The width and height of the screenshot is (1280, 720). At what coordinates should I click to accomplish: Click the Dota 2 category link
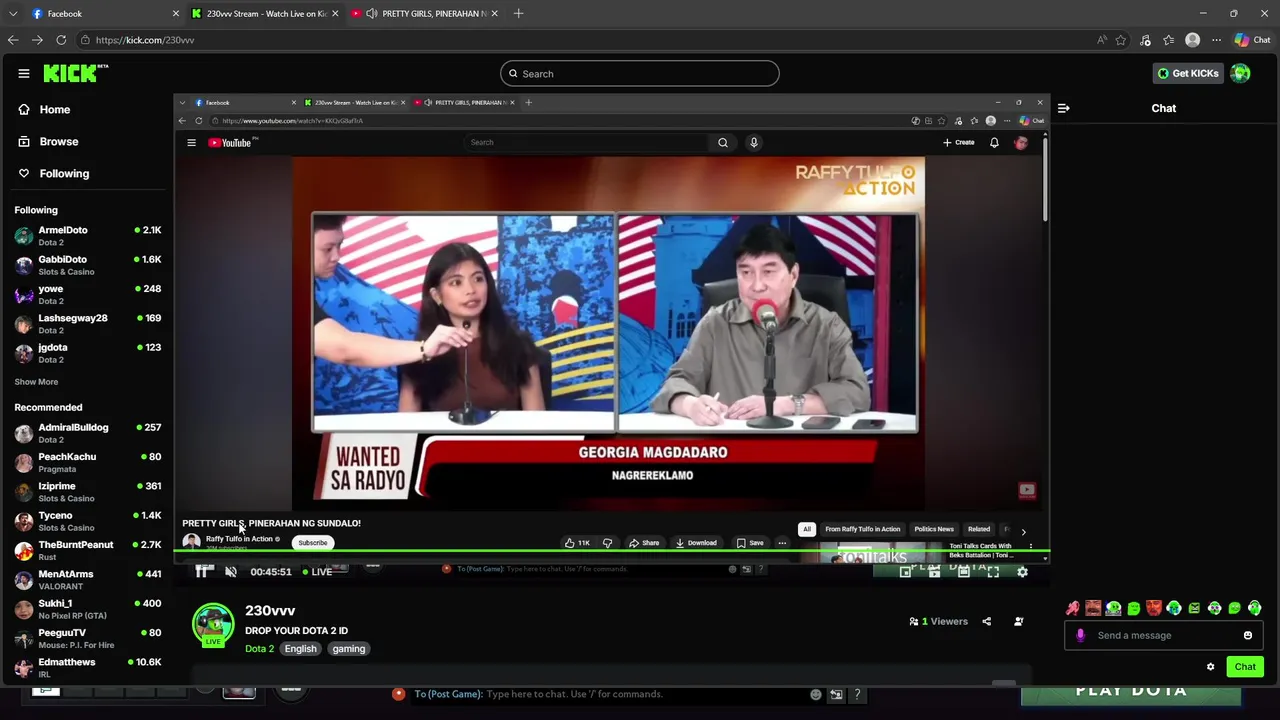(259, 648)
